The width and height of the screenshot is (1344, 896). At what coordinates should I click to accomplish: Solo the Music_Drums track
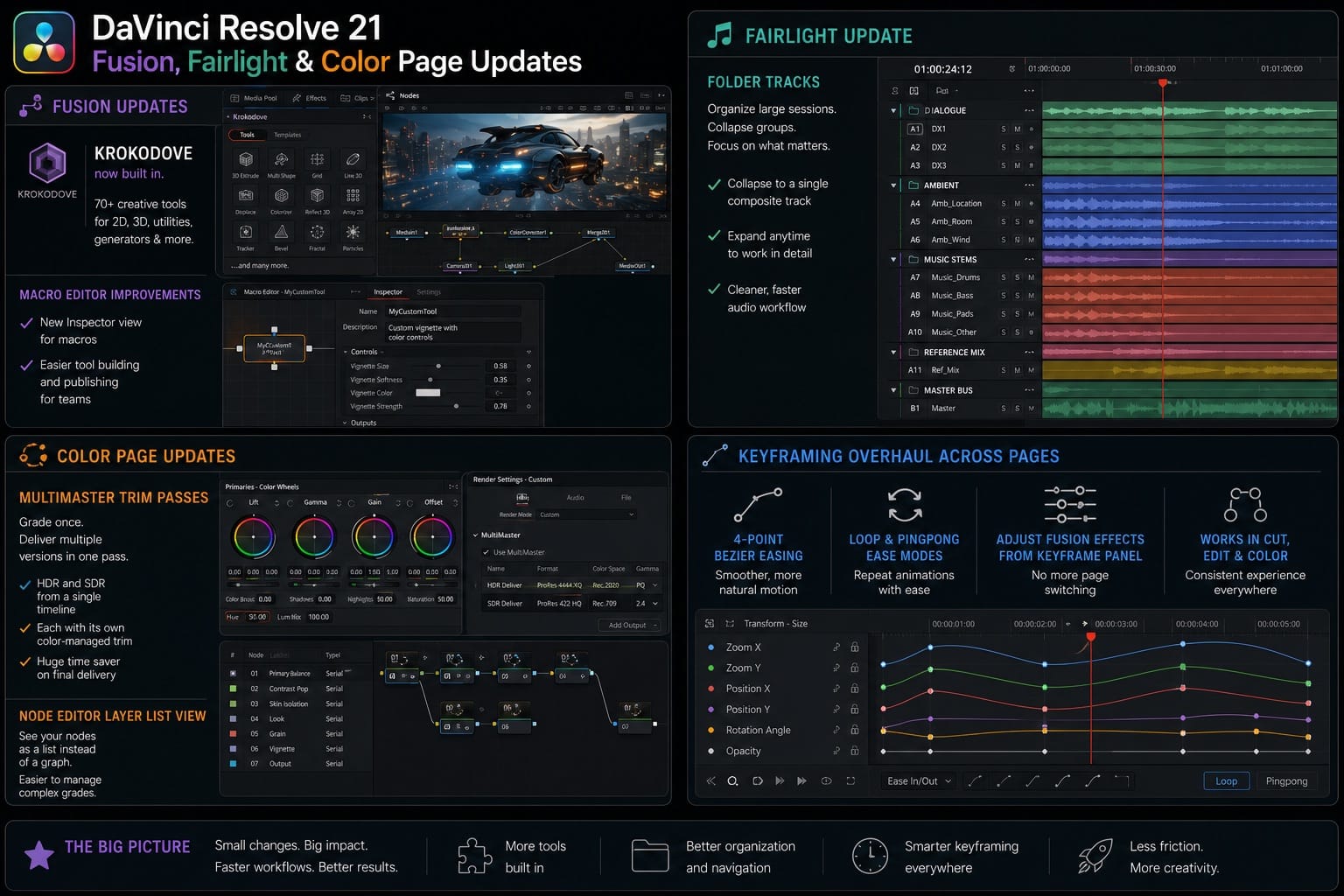[x=1004, y=277]
